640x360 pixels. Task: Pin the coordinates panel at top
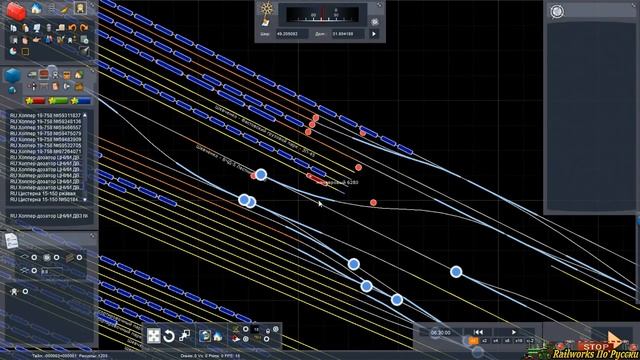point(379,4)
